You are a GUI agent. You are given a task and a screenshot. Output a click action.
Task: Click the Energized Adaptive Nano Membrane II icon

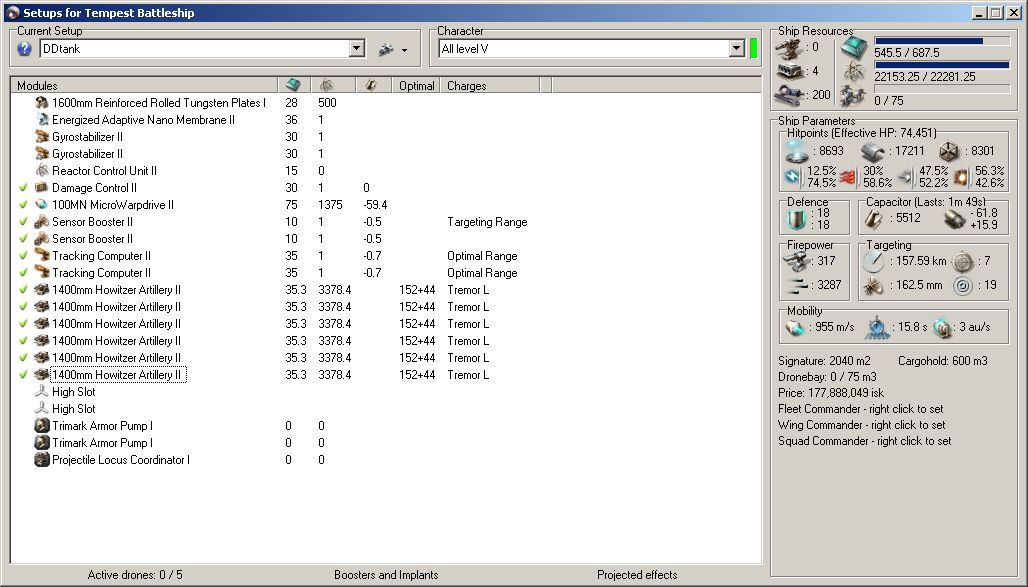pyautogui.click(x=42, y=119)
